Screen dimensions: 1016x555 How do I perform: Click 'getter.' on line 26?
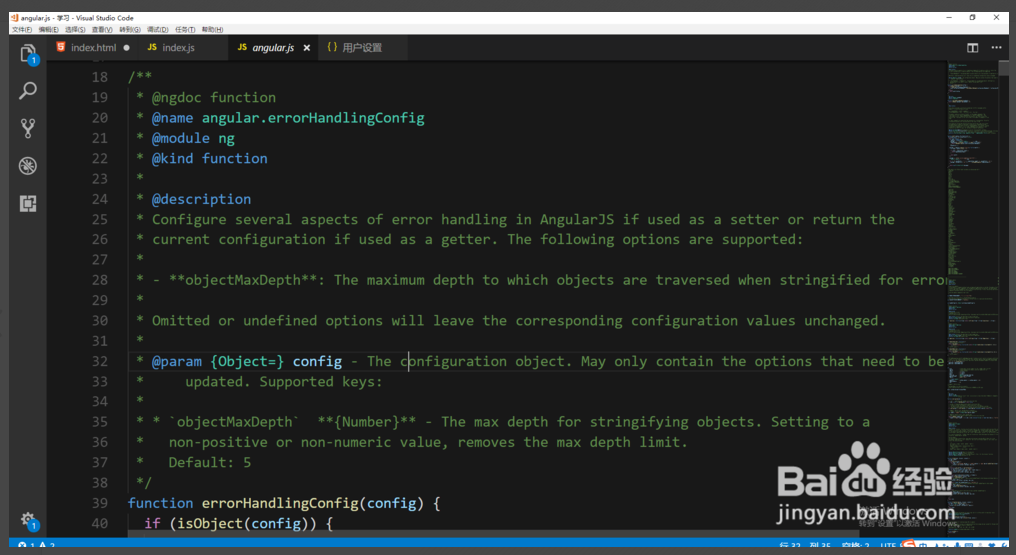tap(470, 239)
